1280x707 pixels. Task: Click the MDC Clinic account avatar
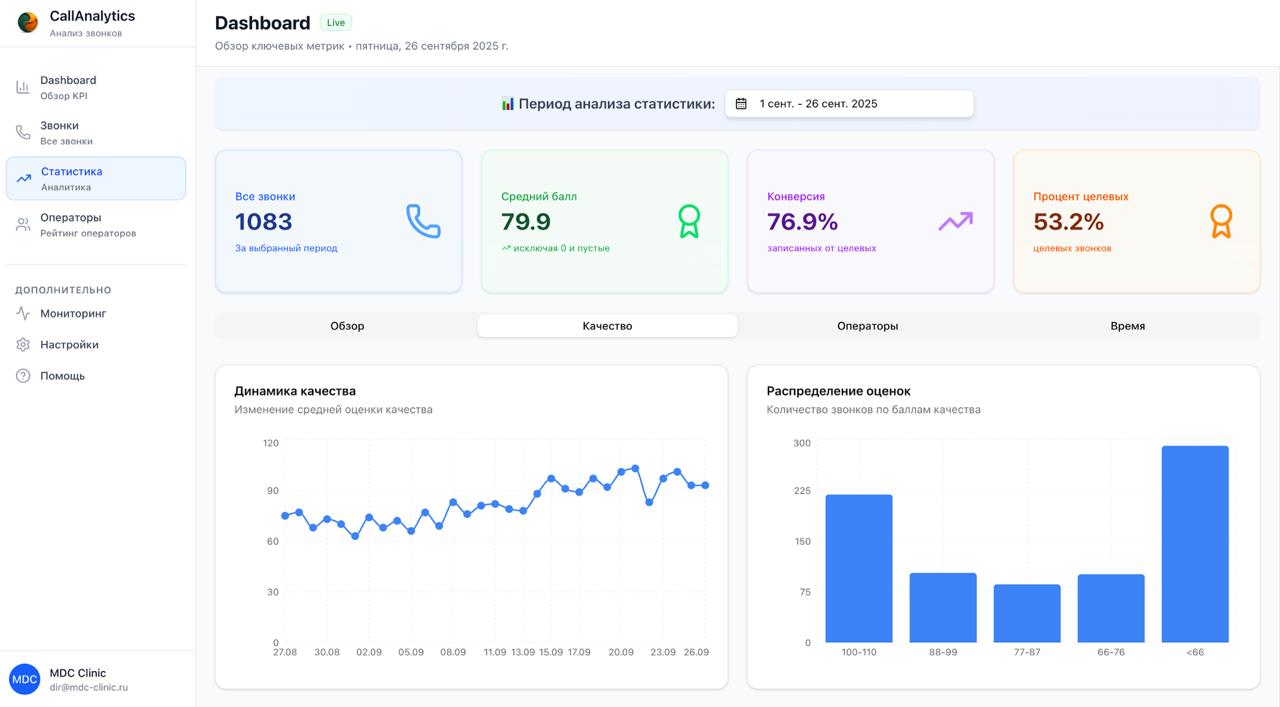pos(24,680)
